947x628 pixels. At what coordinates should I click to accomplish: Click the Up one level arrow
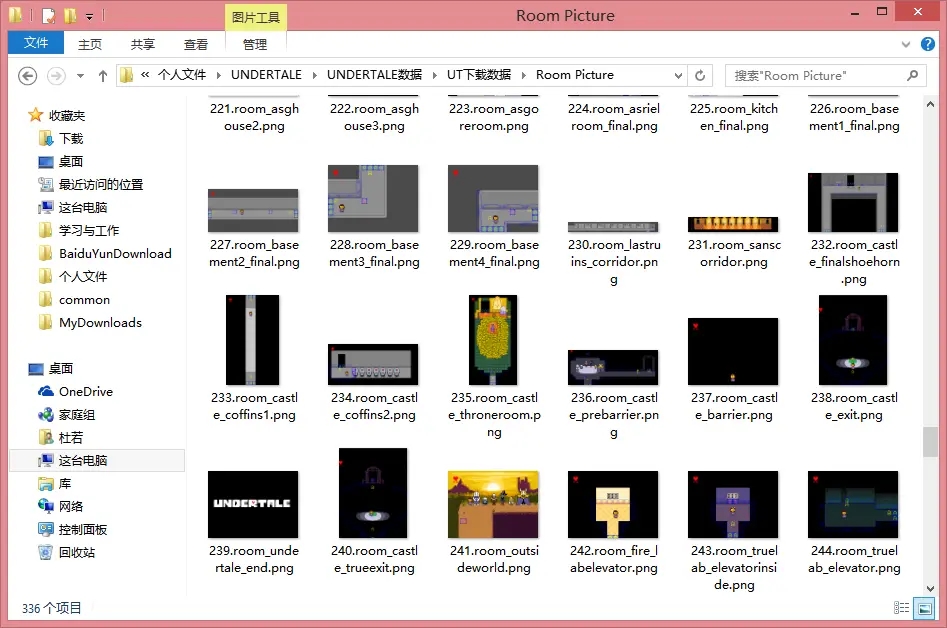(x=103, y=76)
